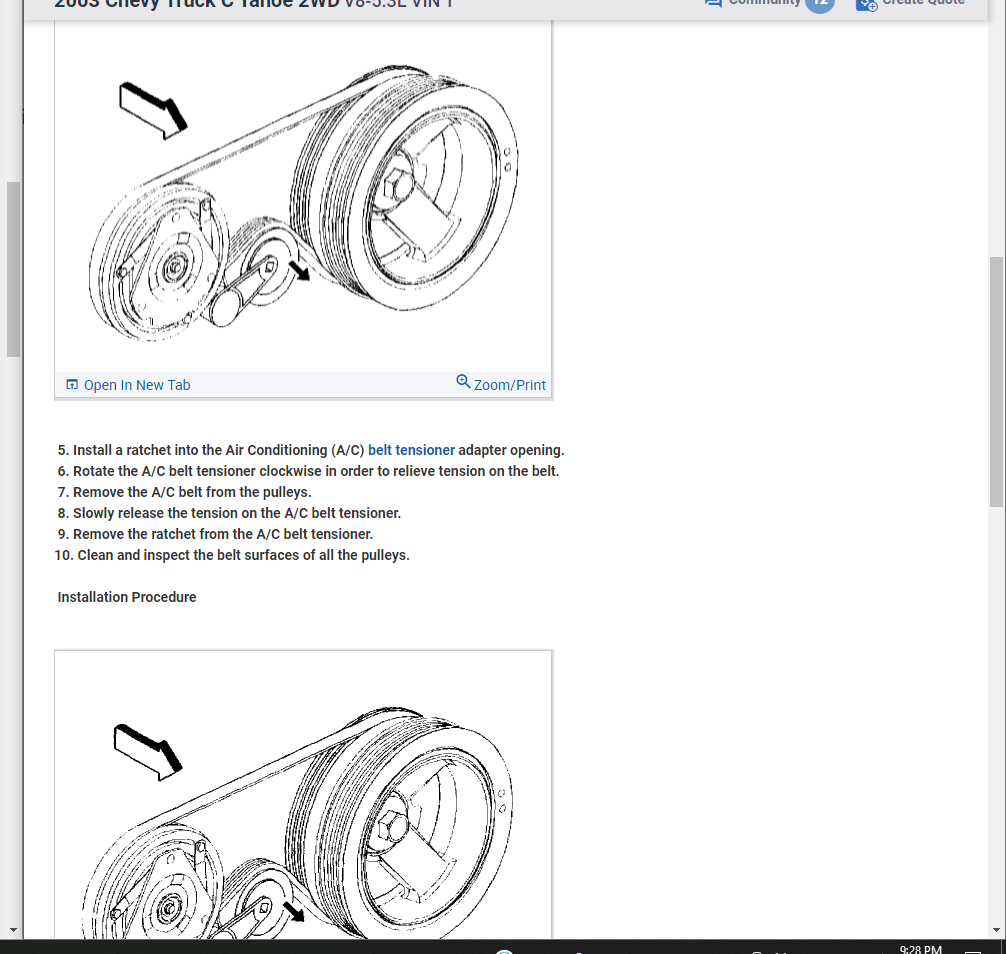Image resolution: width=1006 pixels, height=954 pixels.
Task: Click the installation procedure belt diagram image
Action: tap(303, 796)
